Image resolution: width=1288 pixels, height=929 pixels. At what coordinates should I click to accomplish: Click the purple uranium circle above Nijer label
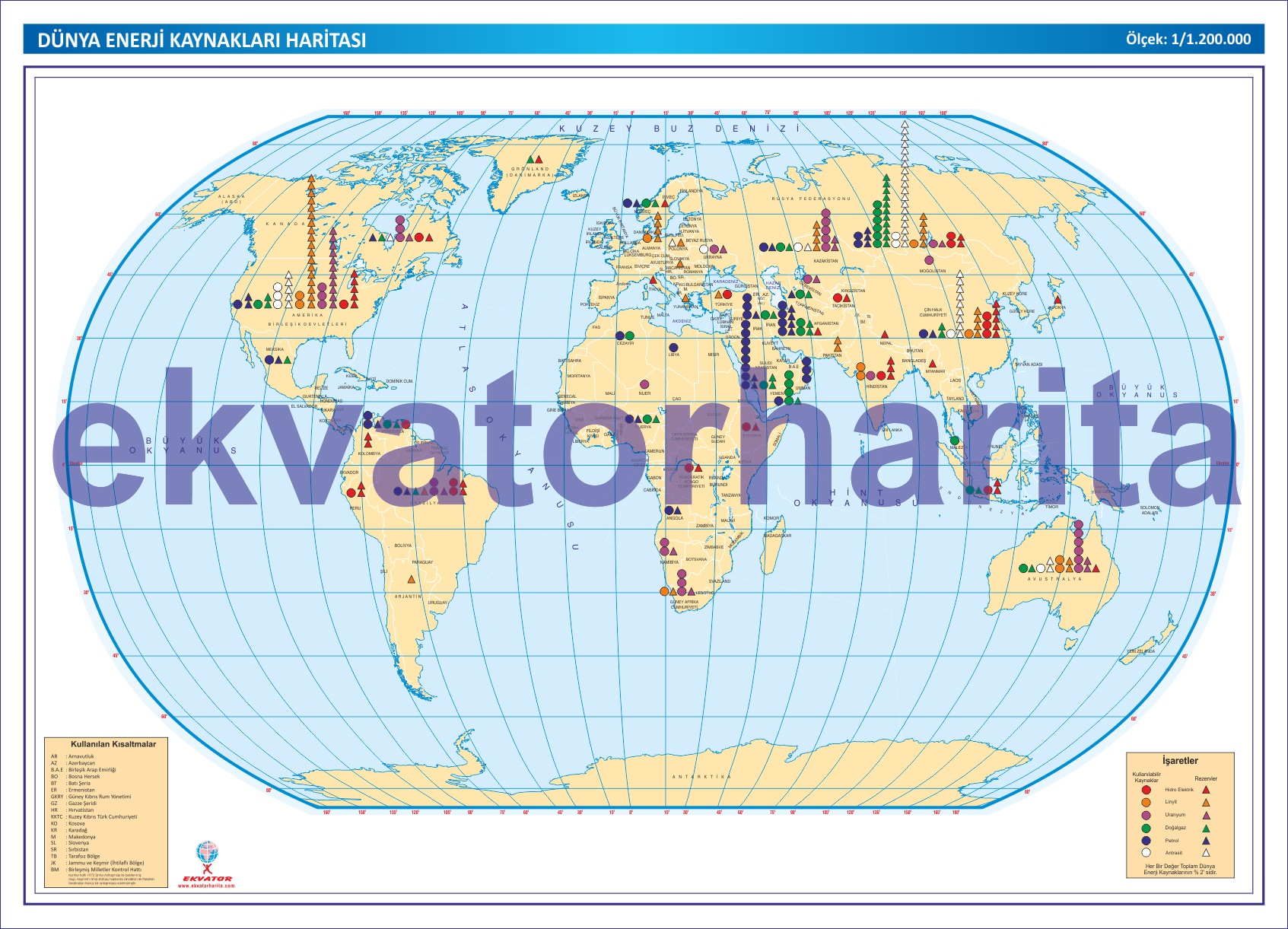coord(644,384)
